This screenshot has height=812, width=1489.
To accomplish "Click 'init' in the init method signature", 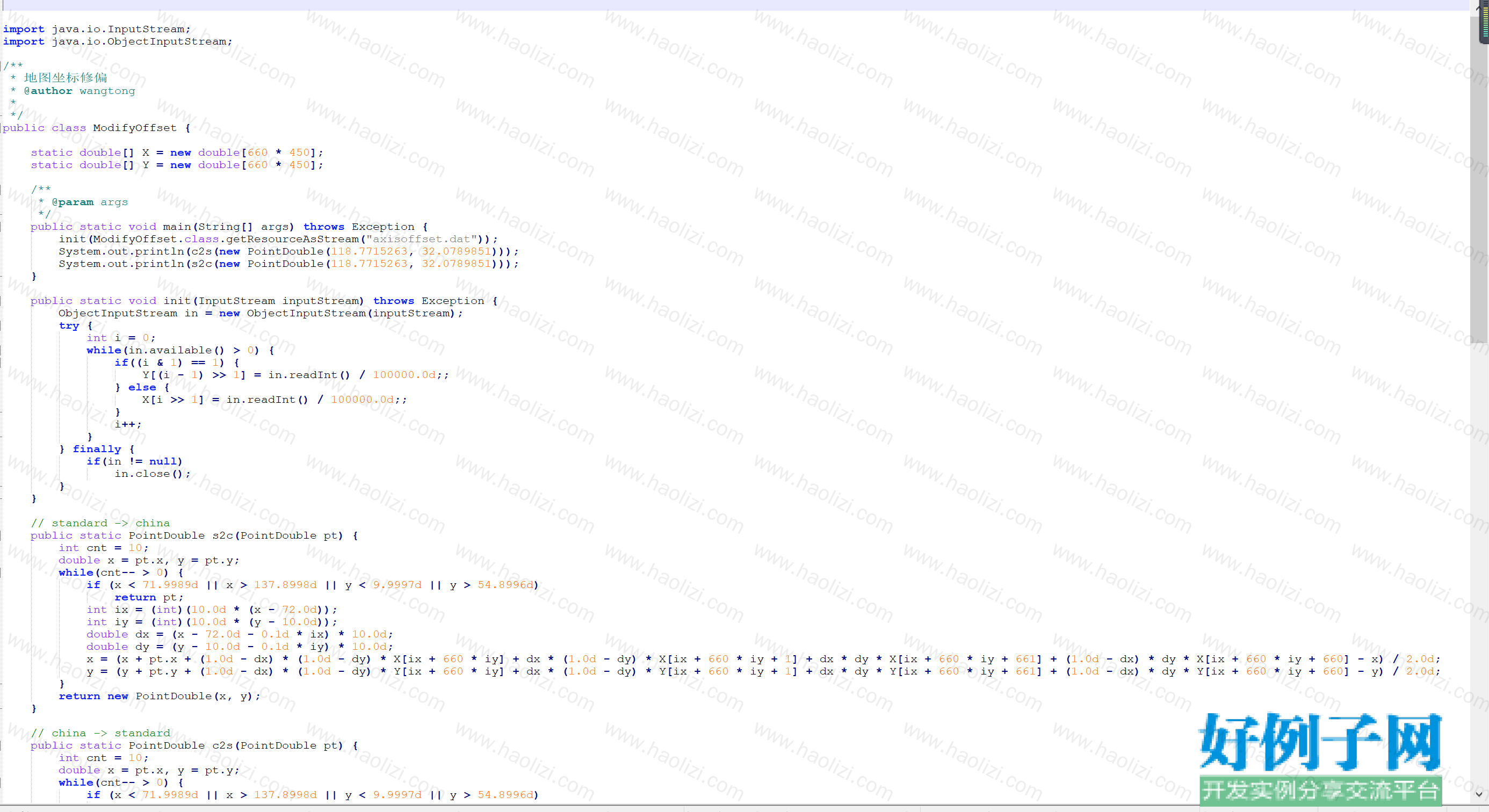I will tap(177, 301).
